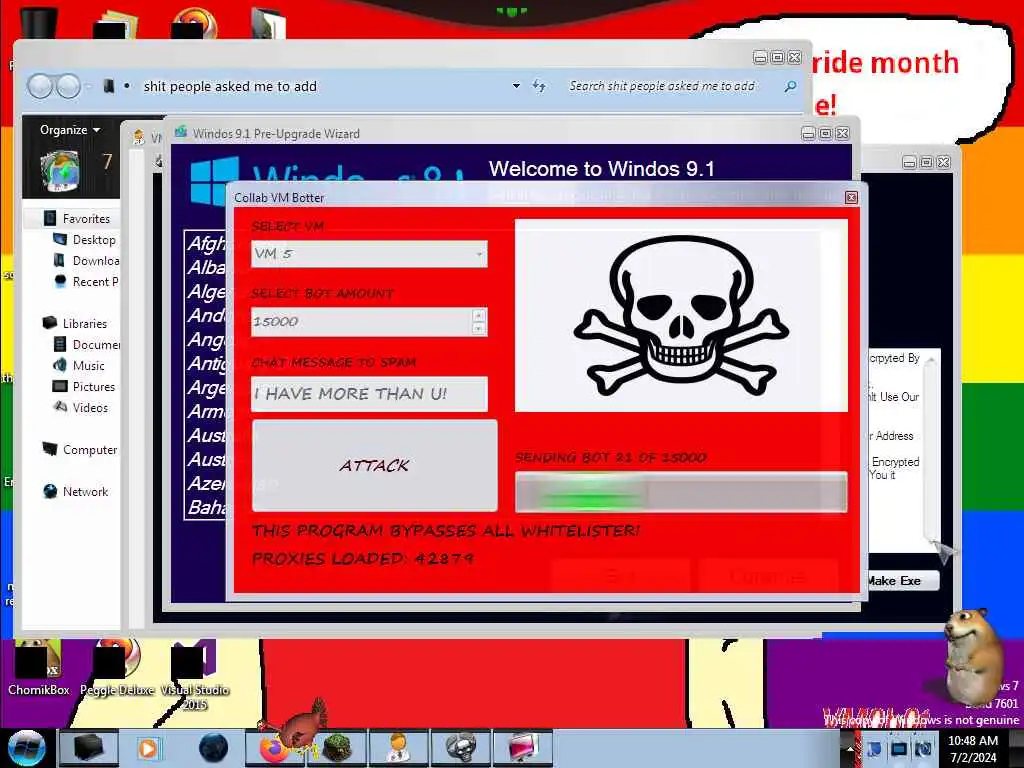1024x768 pixels.
Task: Open the person figure taskbar icon
Action: point(398,749)
